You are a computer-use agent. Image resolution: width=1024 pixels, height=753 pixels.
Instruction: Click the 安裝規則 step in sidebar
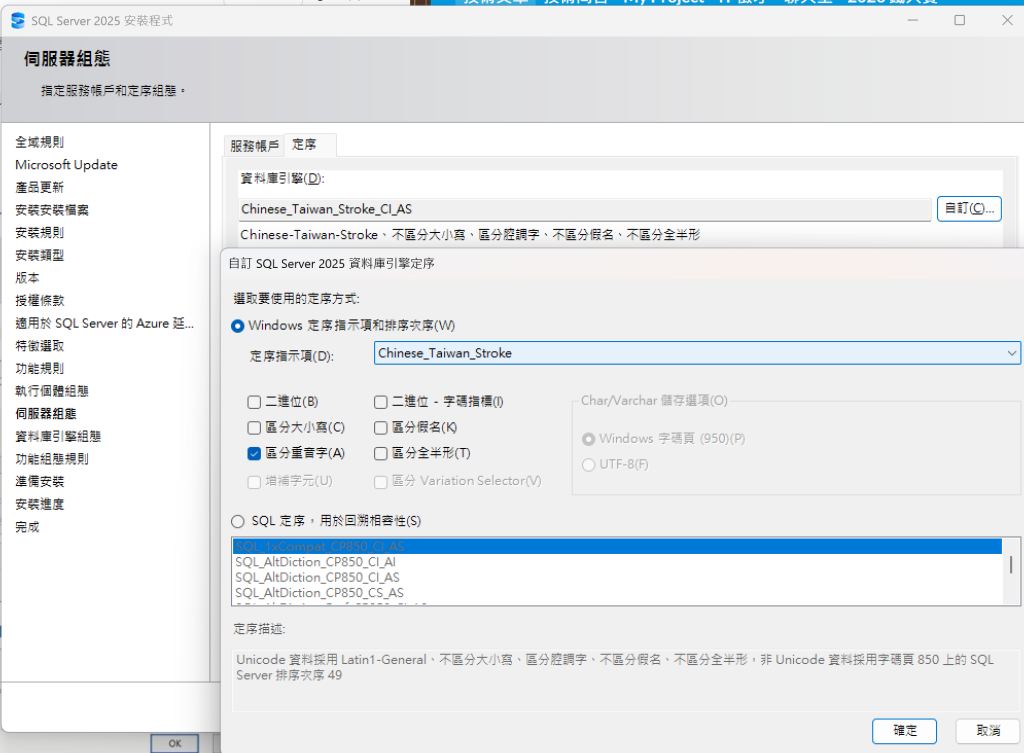pos(40,233)
